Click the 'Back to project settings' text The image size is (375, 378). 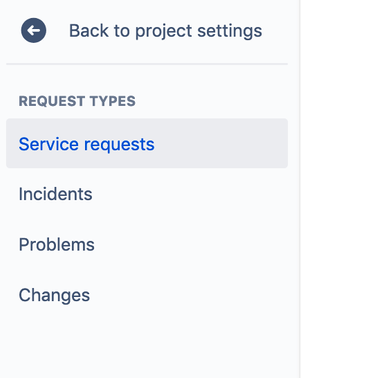point(165,31)
